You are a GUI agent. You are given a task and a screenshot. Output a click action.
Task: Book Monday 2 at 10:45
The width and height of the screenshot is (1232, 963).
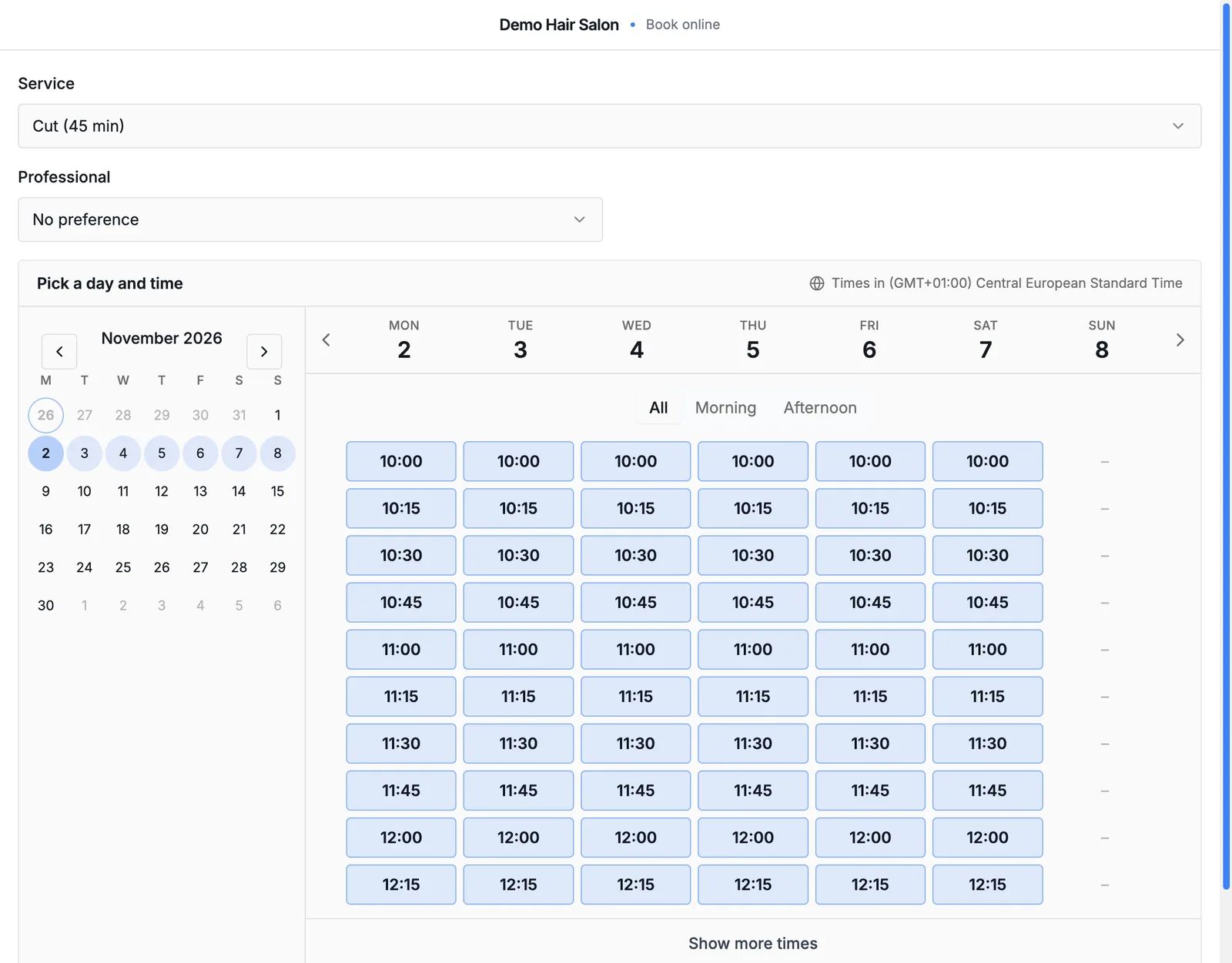click(401, 603)
